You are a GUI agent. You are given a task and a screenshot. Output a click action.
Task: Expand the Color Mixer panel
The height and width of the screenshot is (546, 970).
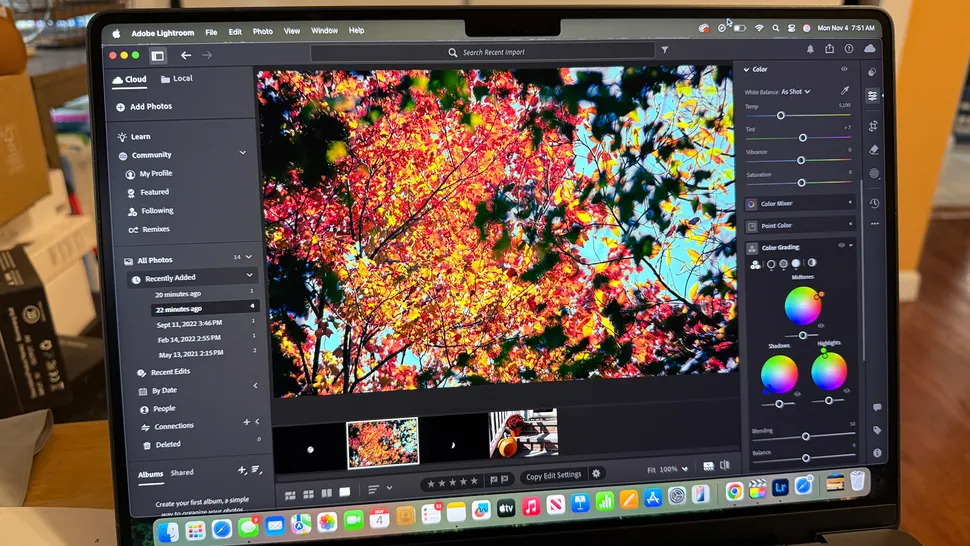click(798, 203)
